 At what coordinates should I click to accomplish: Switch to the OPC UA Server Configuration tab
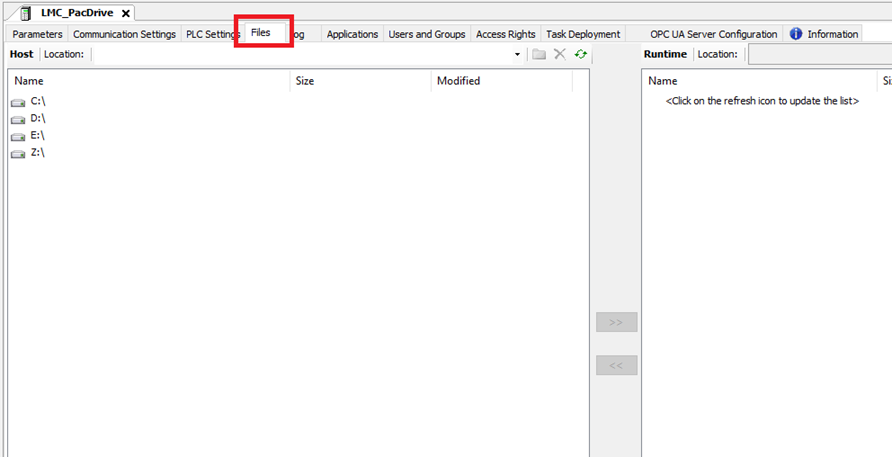(x=713, y=34)
